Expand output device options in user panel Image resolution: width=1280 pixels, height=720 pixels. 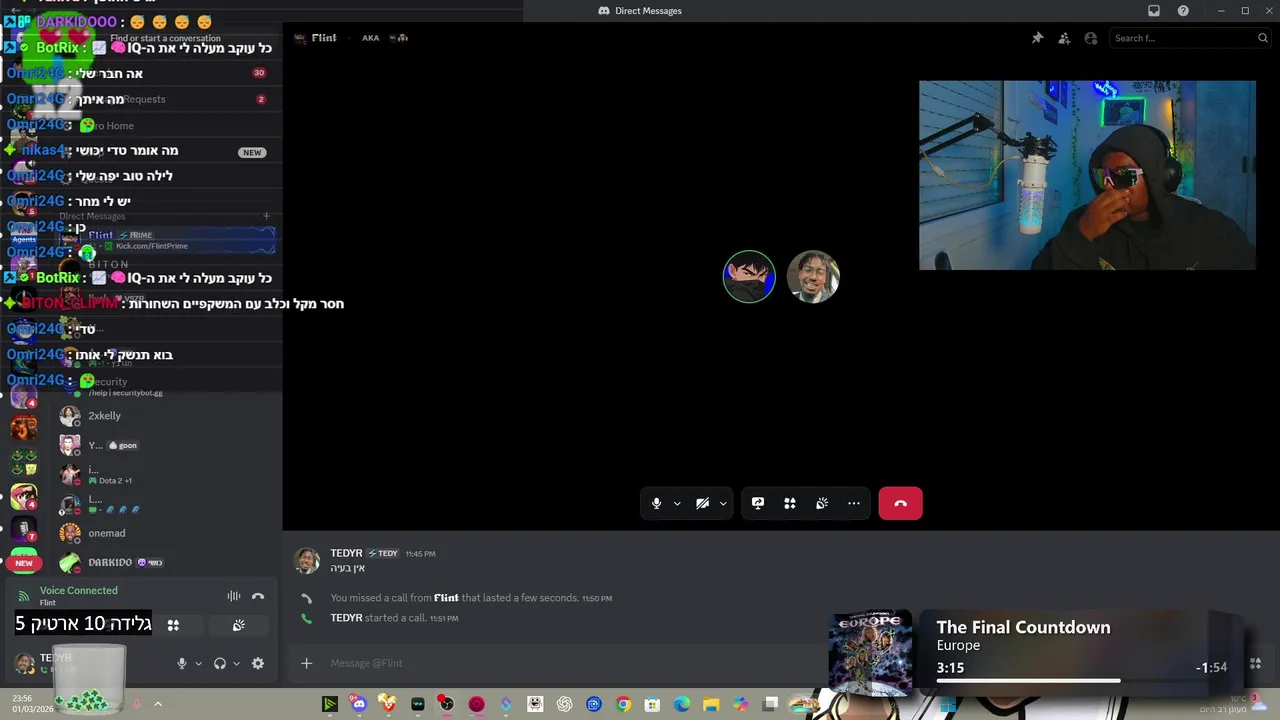tap(236, 663)
